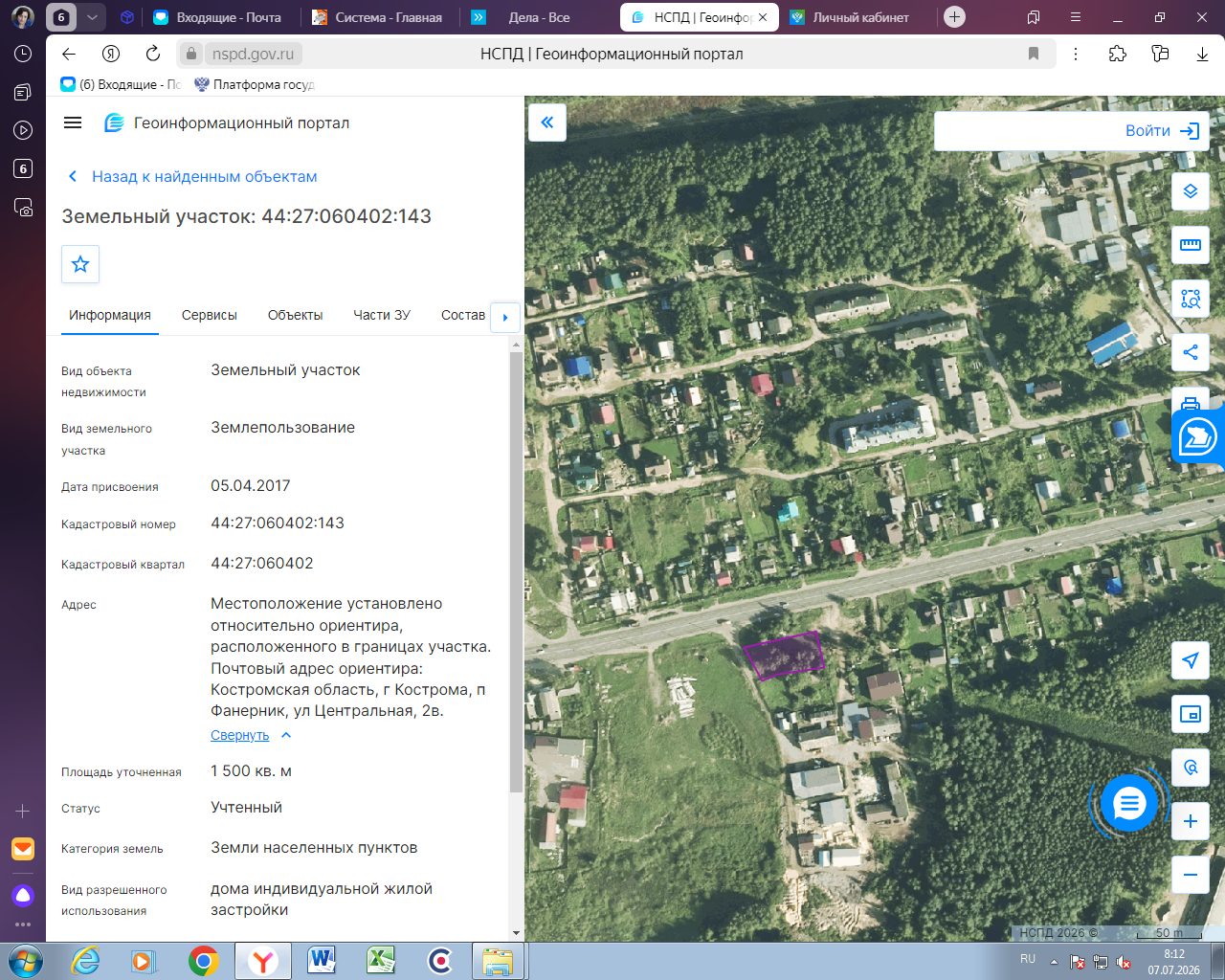This screenshot has width=1225, height=980.
Task: Collapse address with Свернуть link
Action: tap(240, 735)
